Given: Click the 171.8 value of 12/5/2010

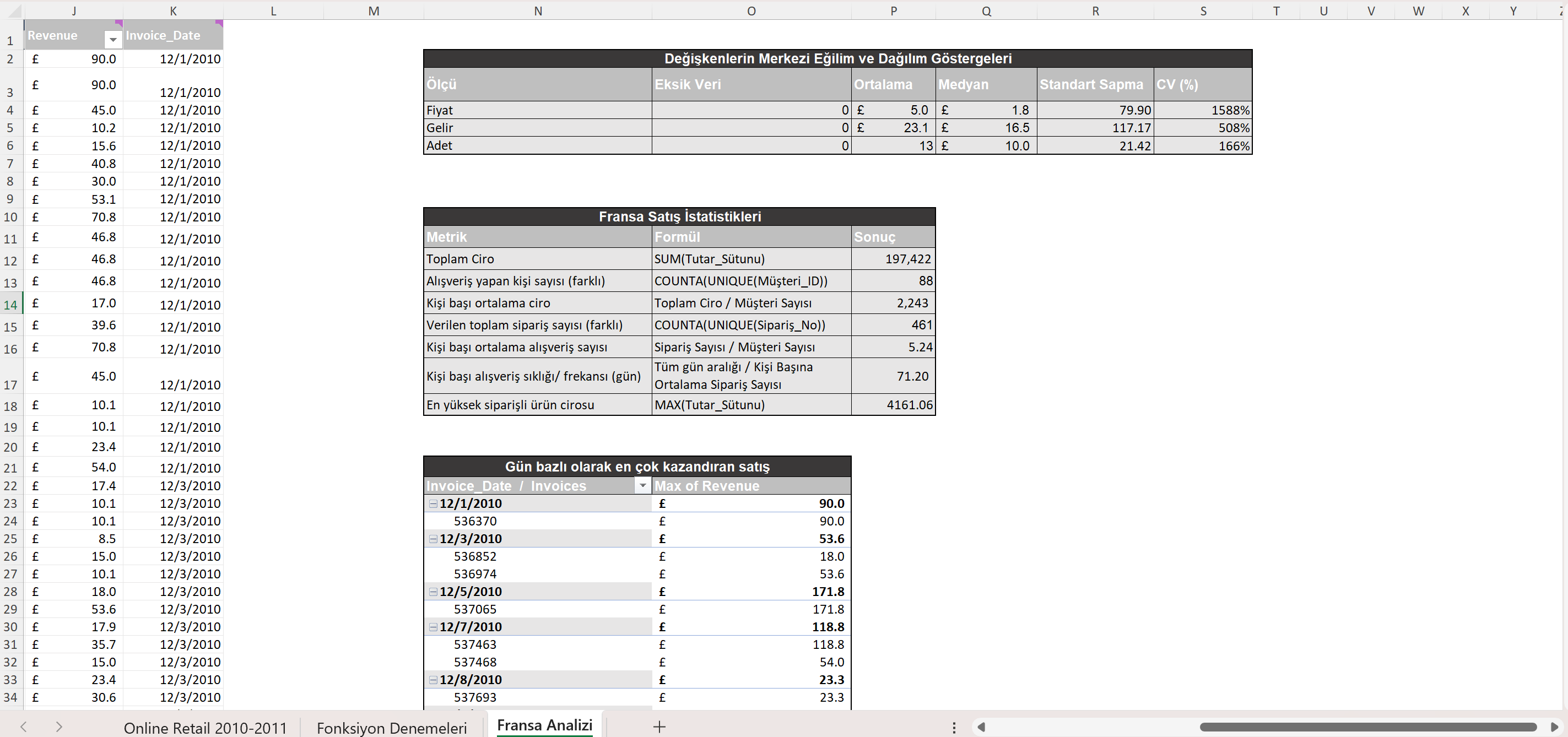Looking at the screenshot, I should pos(751,592).
